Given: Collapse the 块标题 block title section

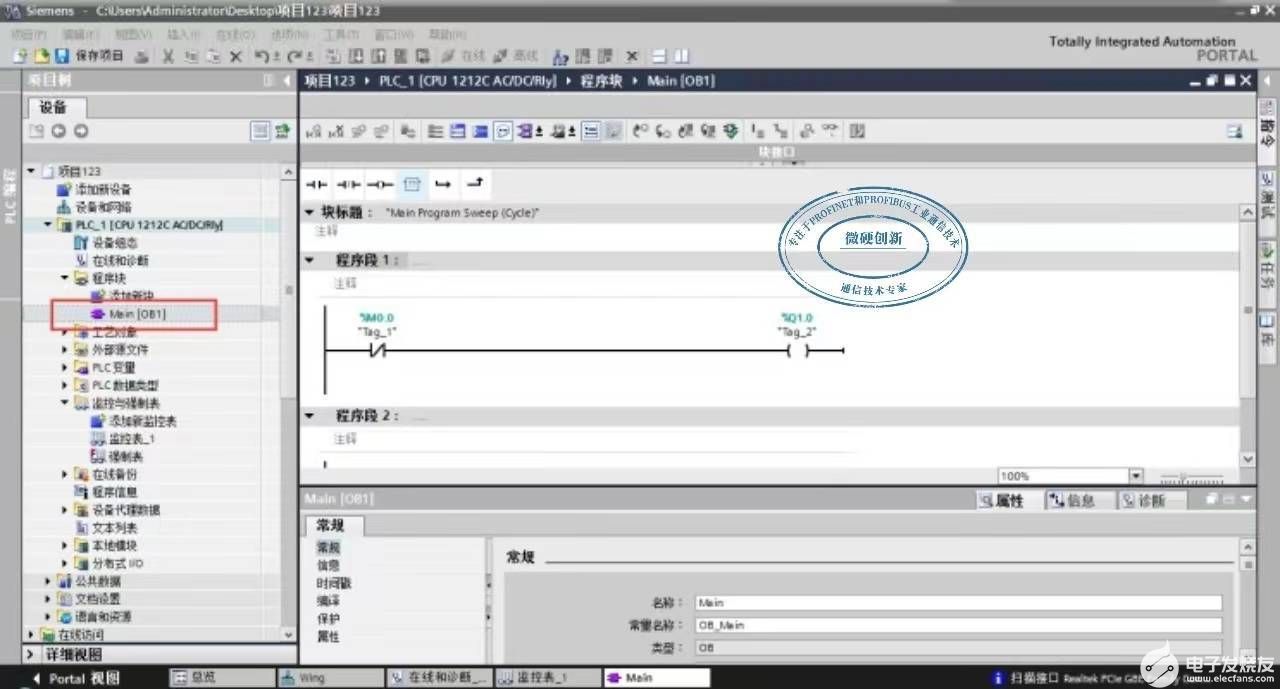Looking at the screenshot, I should 309,213.
